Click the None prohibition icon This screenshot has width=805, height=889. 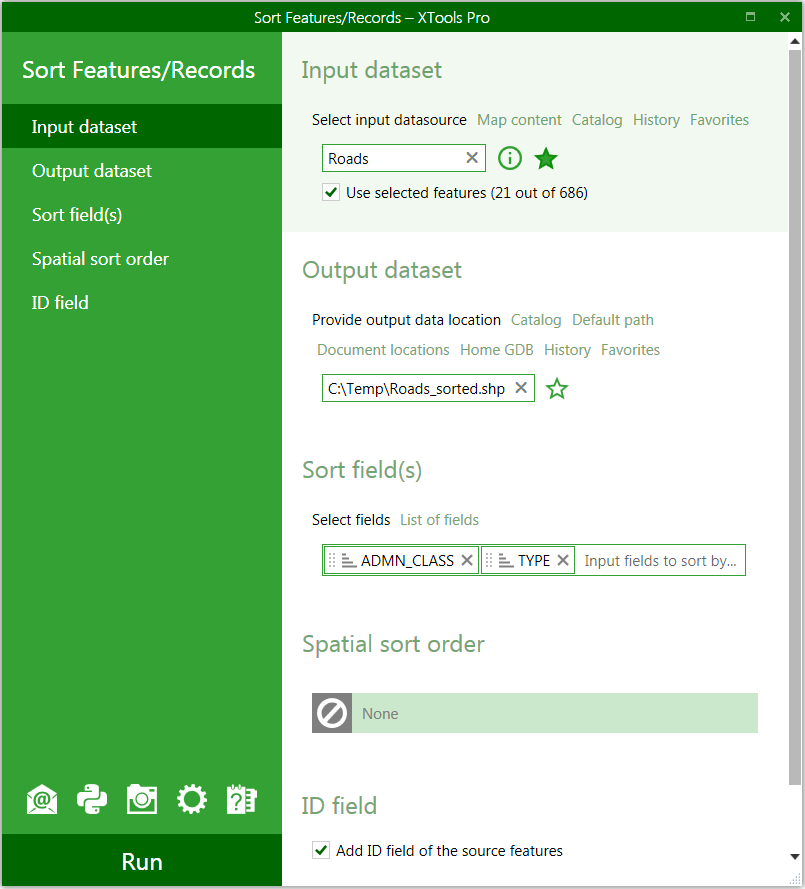332,713
